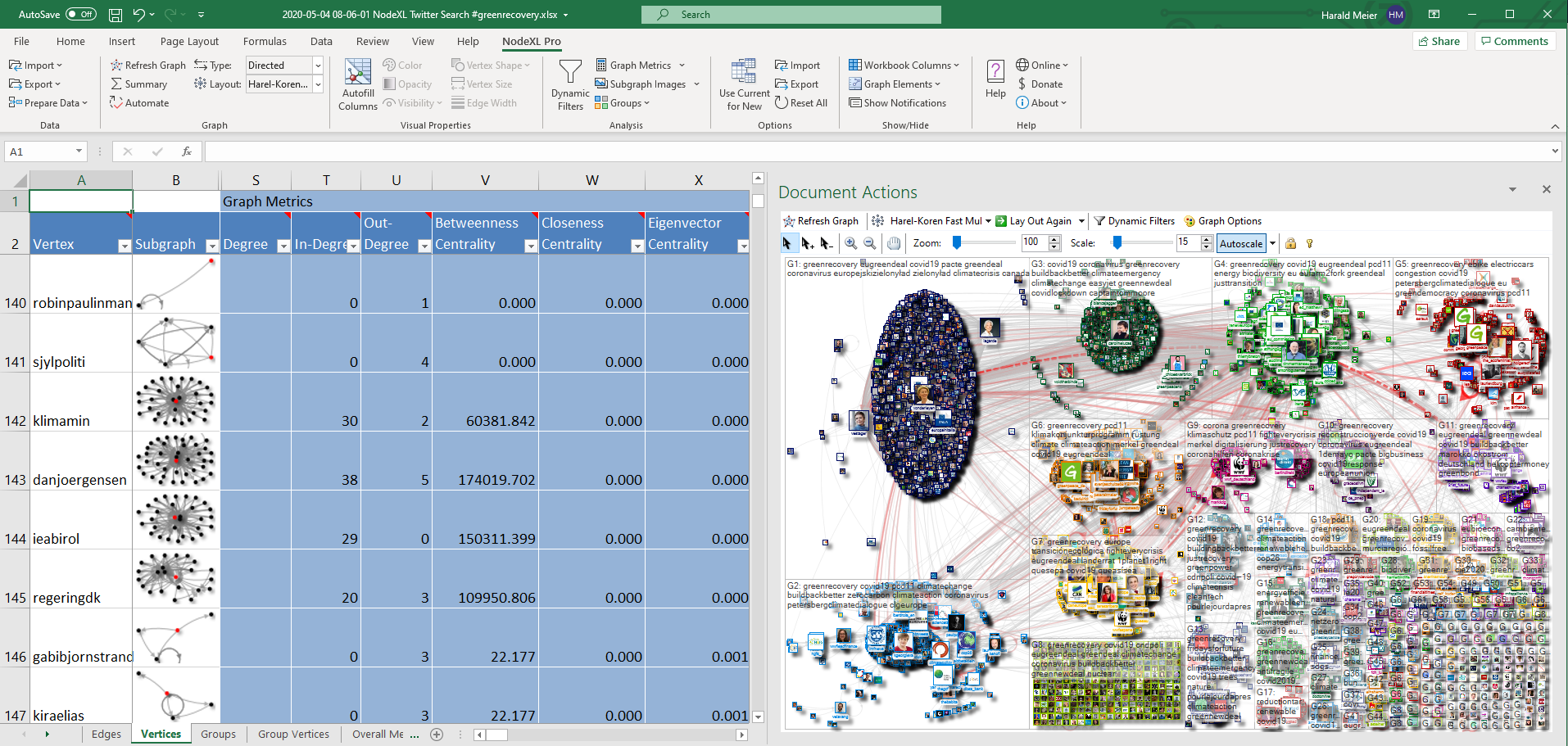This screenshot has width=1568, height=746.
Task: Click the zoom in magnifier in graph pane
Action: coord(851,243)
